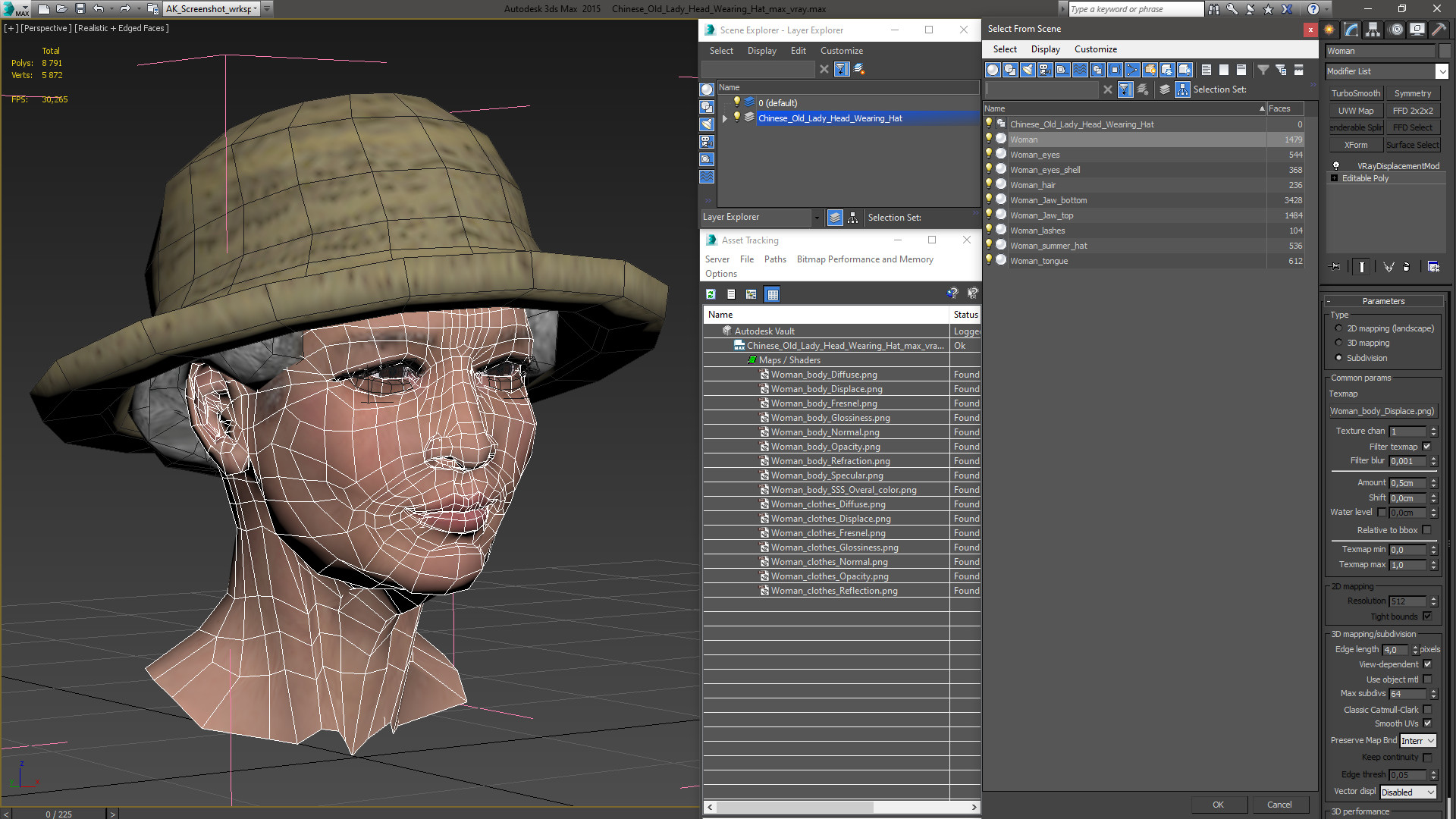Toggle Display Bones filter in Select From Scene
The width and height of the screenshot is (1456, 819).
pyautogui.click(x=1132, y=70)
